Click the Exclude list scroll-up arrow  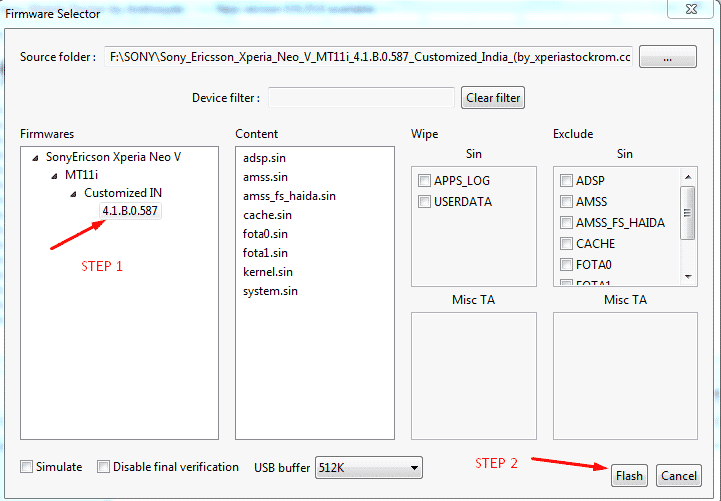[x=688, y=177]
